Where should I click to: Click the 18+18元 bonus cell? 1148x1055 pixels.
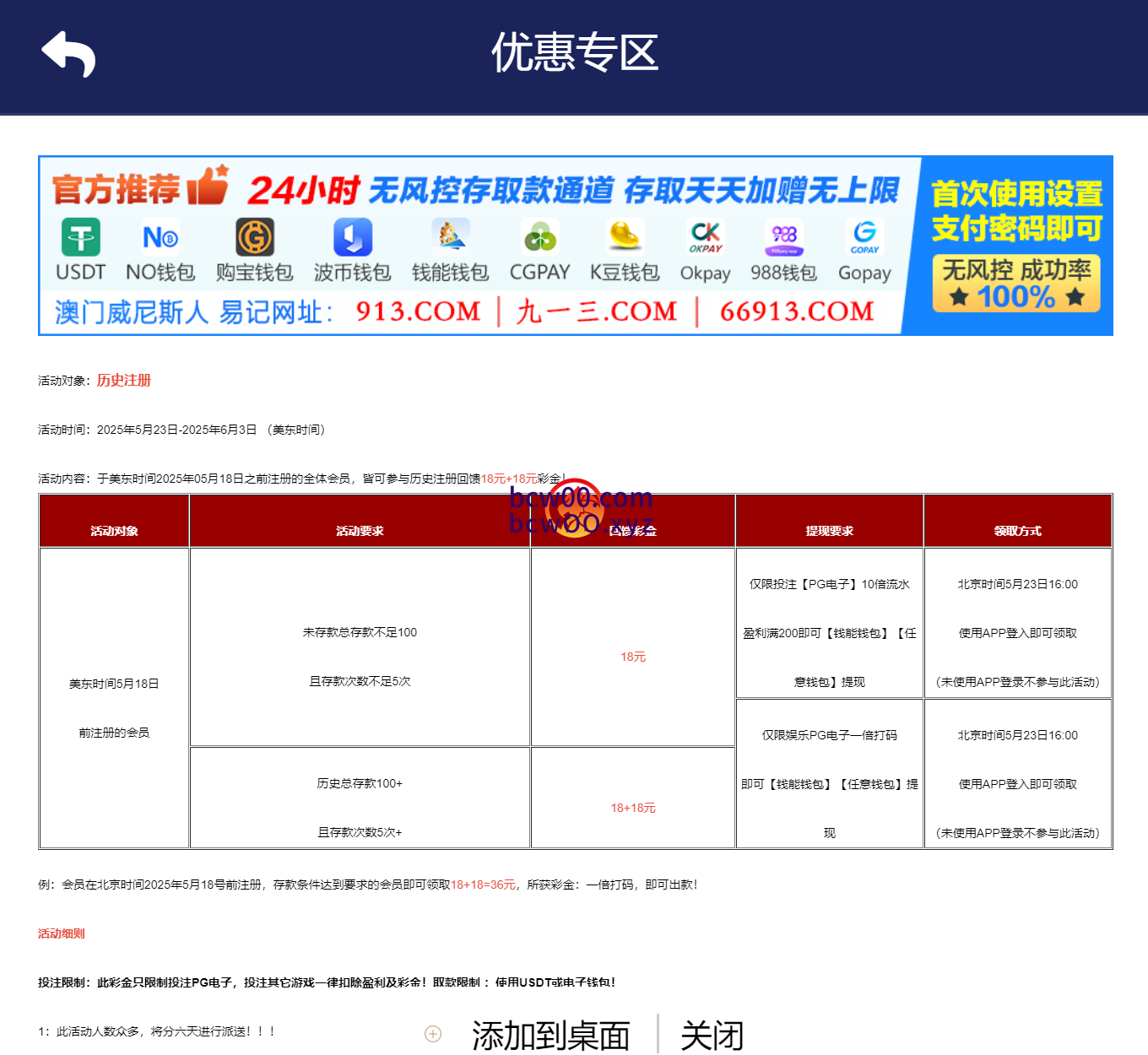pyautogui.click(x=633, y=808)
